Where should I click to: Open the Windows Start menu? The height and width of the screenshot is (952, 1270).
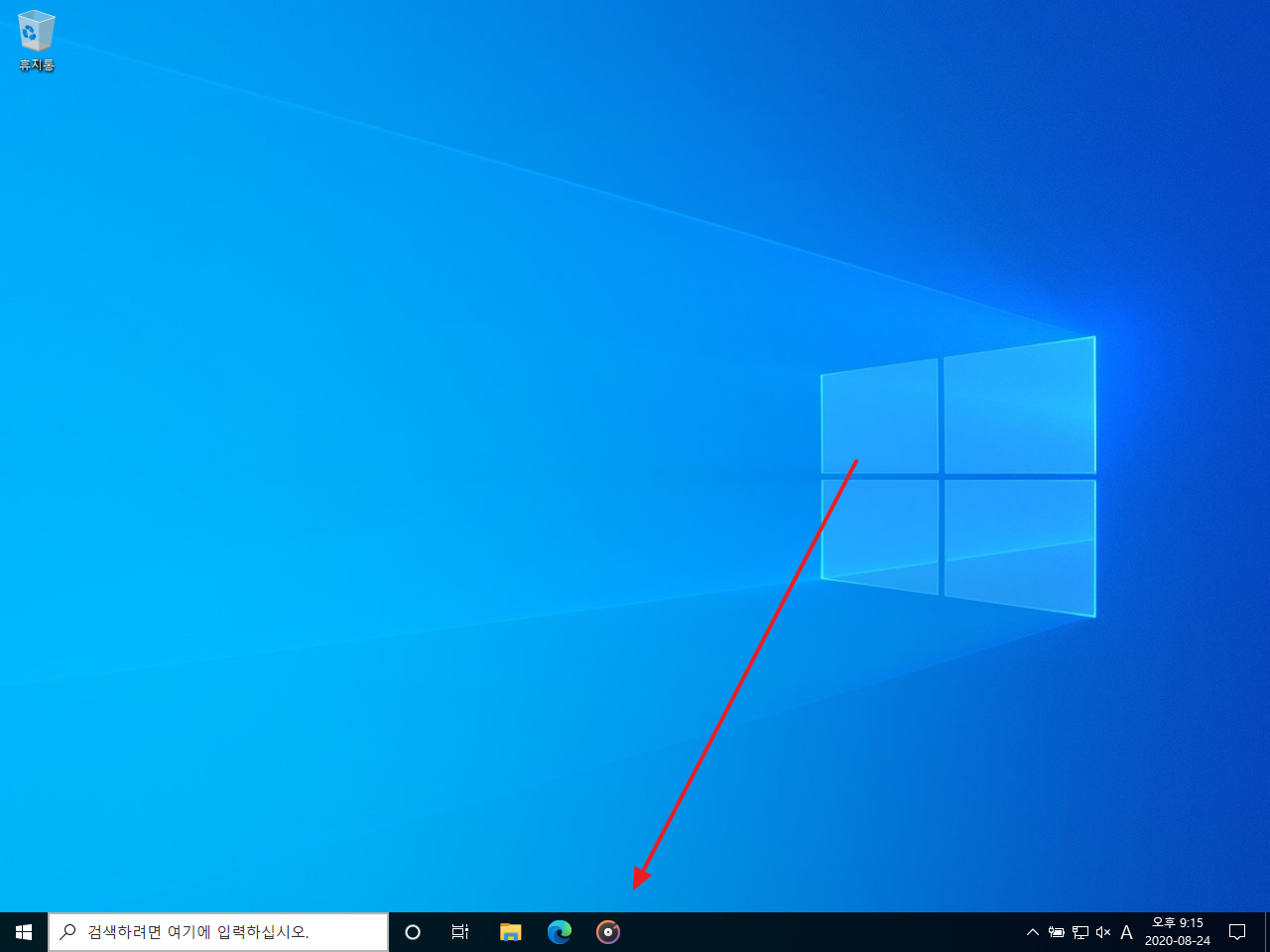24,932
